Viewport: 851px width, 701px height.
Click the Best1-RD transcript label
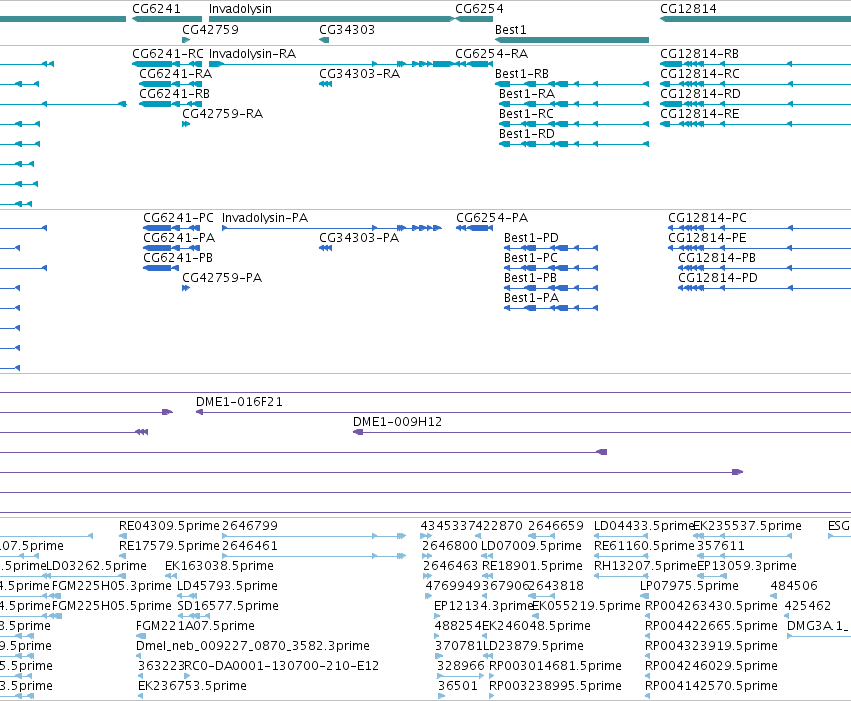[527, 134]
